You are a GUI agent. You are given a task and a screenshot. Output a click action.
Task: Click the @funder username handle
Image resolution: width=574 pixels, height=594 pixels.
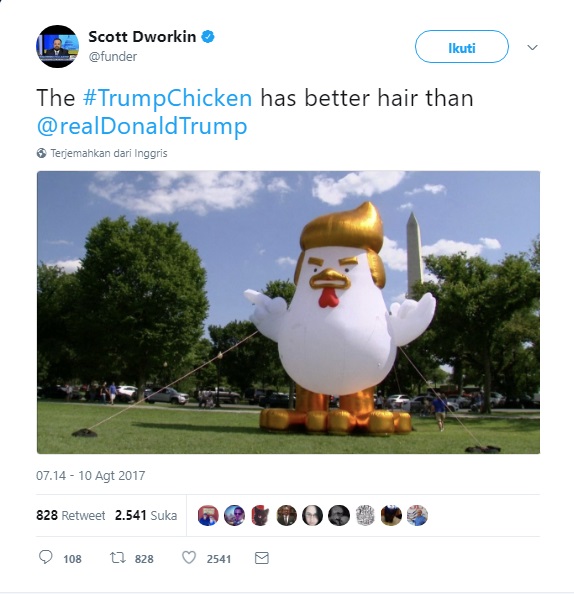click(x=113, y=57)
